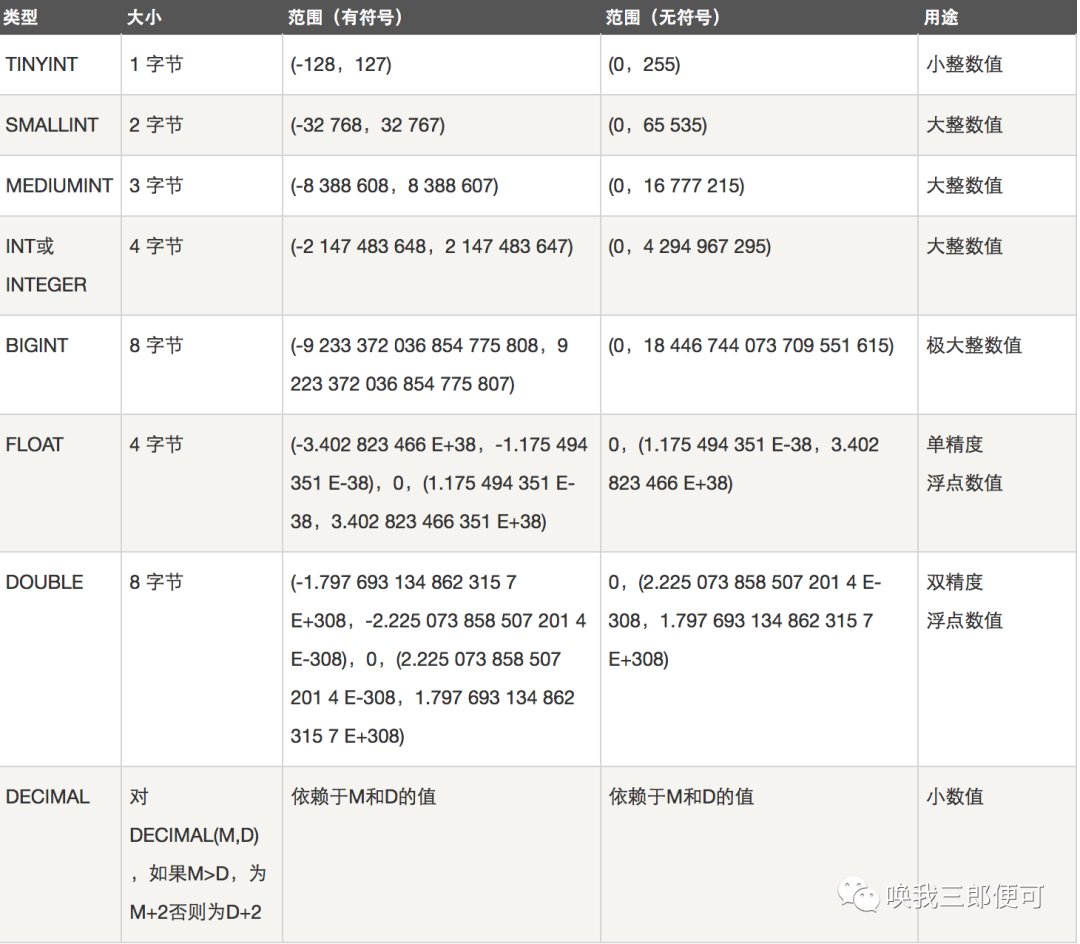Click the (-8 388 608，8 388 607) range

pos(394,185)
